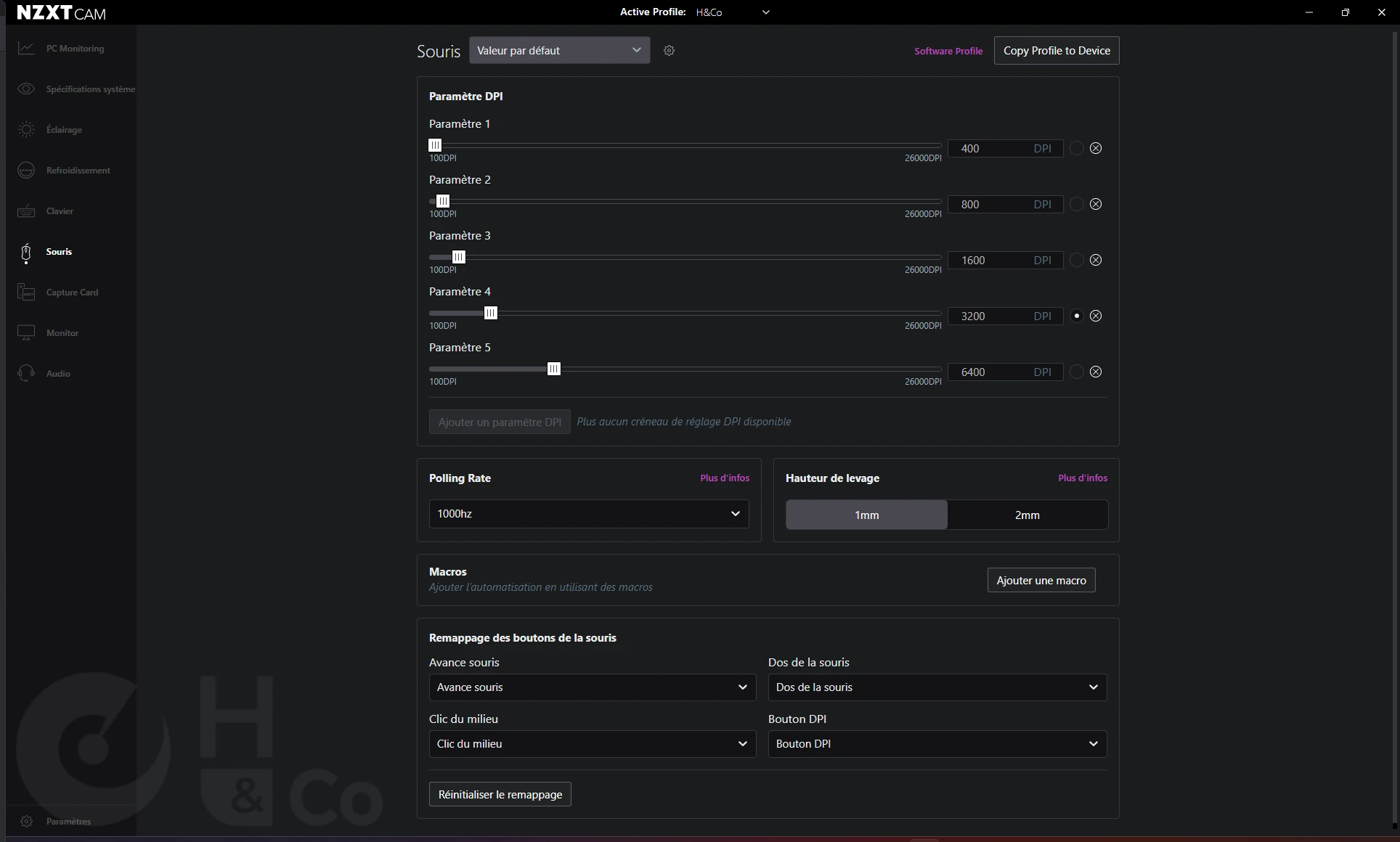Open the Active Profile H&Co dropdown
This screenshot has width=1400, height=842.
coord(732,12)
